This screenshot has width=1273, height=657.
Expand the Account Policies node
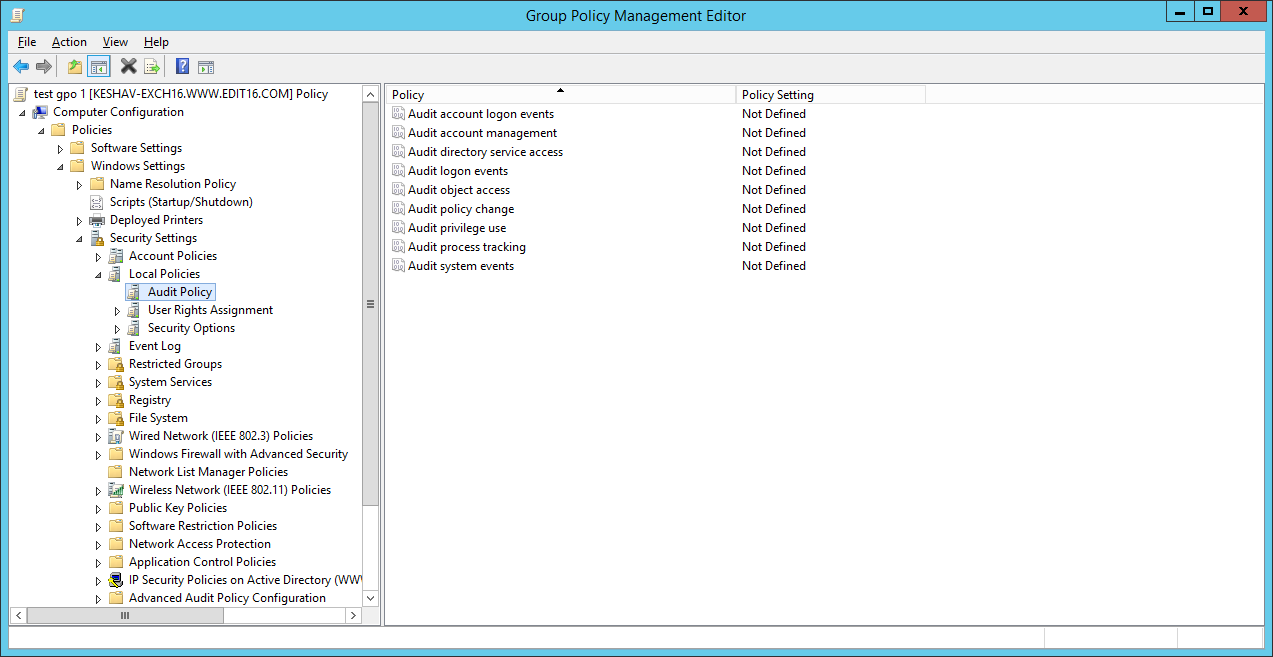coord(98,256)
